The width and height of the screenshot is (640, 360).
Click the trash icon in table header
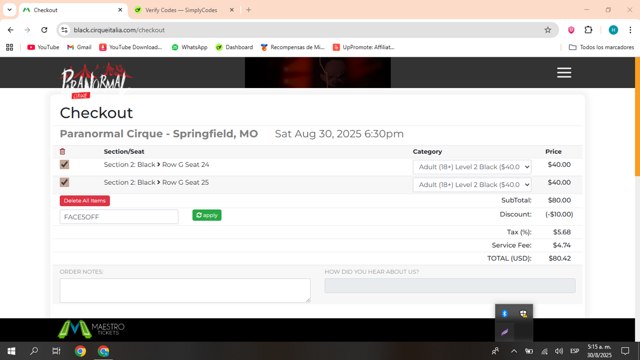62,151
